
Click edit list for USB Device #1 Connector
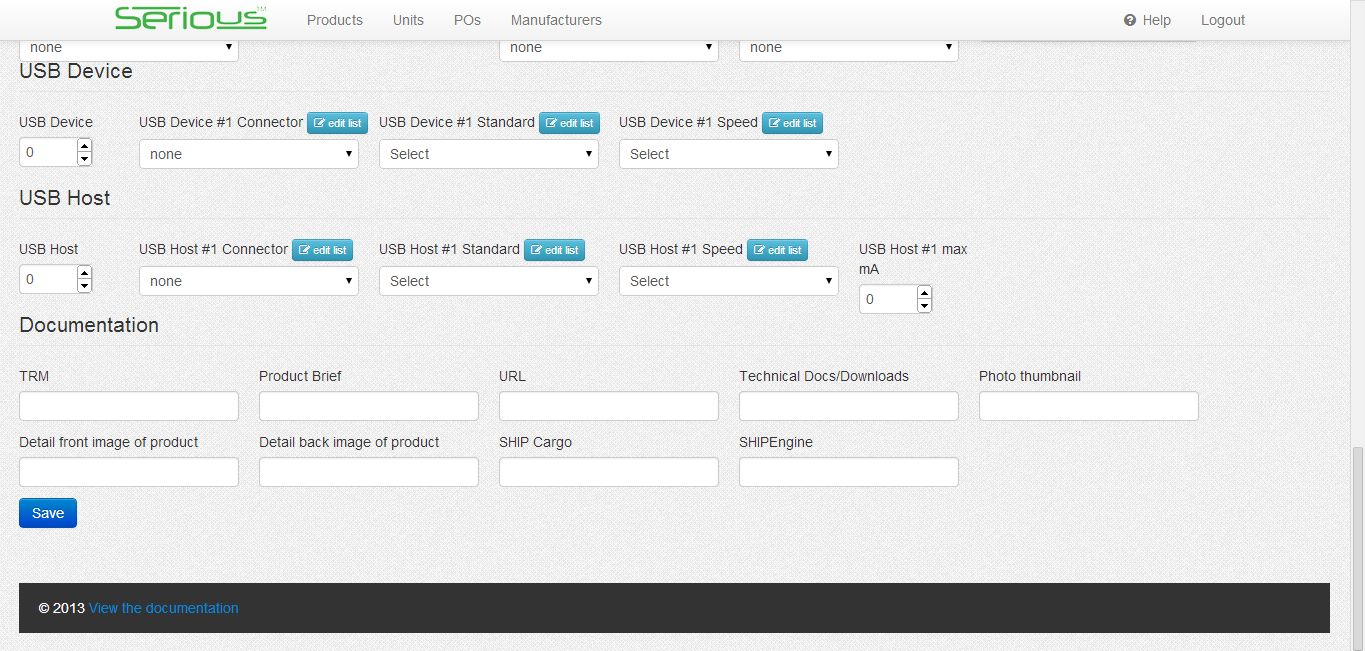tap(337, 123)
